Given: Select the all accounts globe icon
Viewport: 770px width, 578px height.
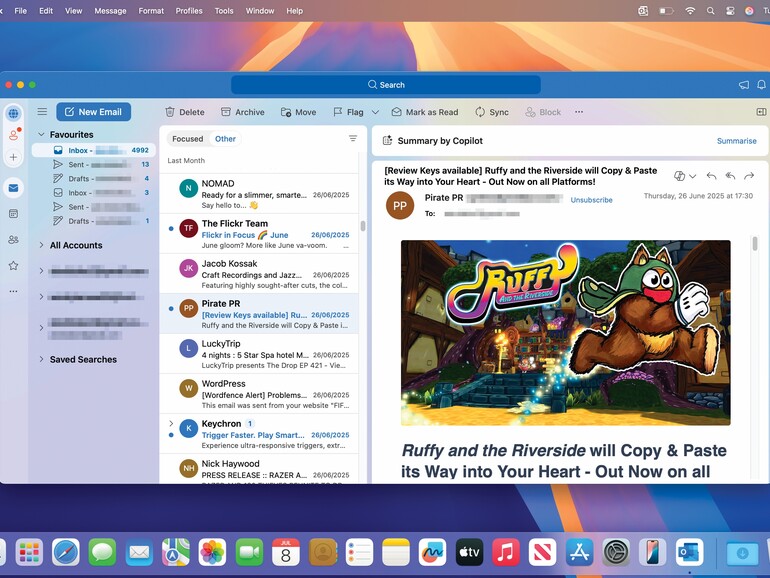Looking at the screenshot, I should click(x=14, y=113).
